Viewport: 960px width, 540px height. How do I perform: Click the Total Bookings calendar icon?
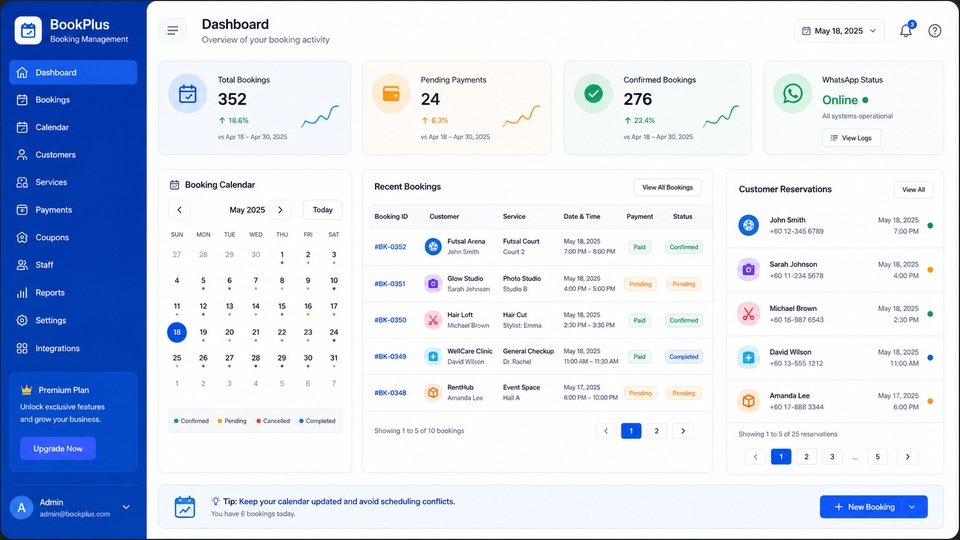point(188,94)
